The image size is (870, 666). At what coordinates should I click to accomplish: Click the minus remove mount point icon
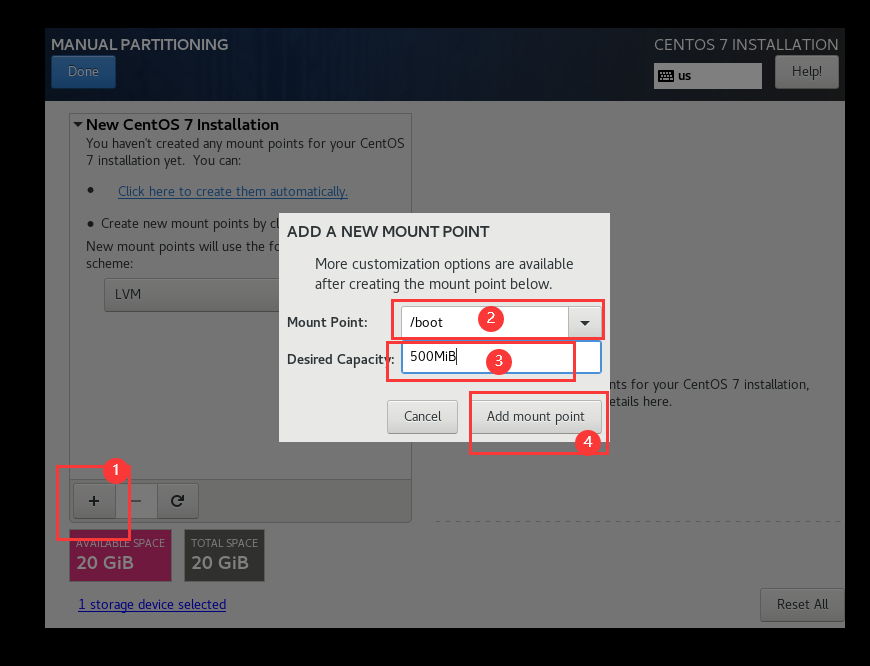point(136,501)
